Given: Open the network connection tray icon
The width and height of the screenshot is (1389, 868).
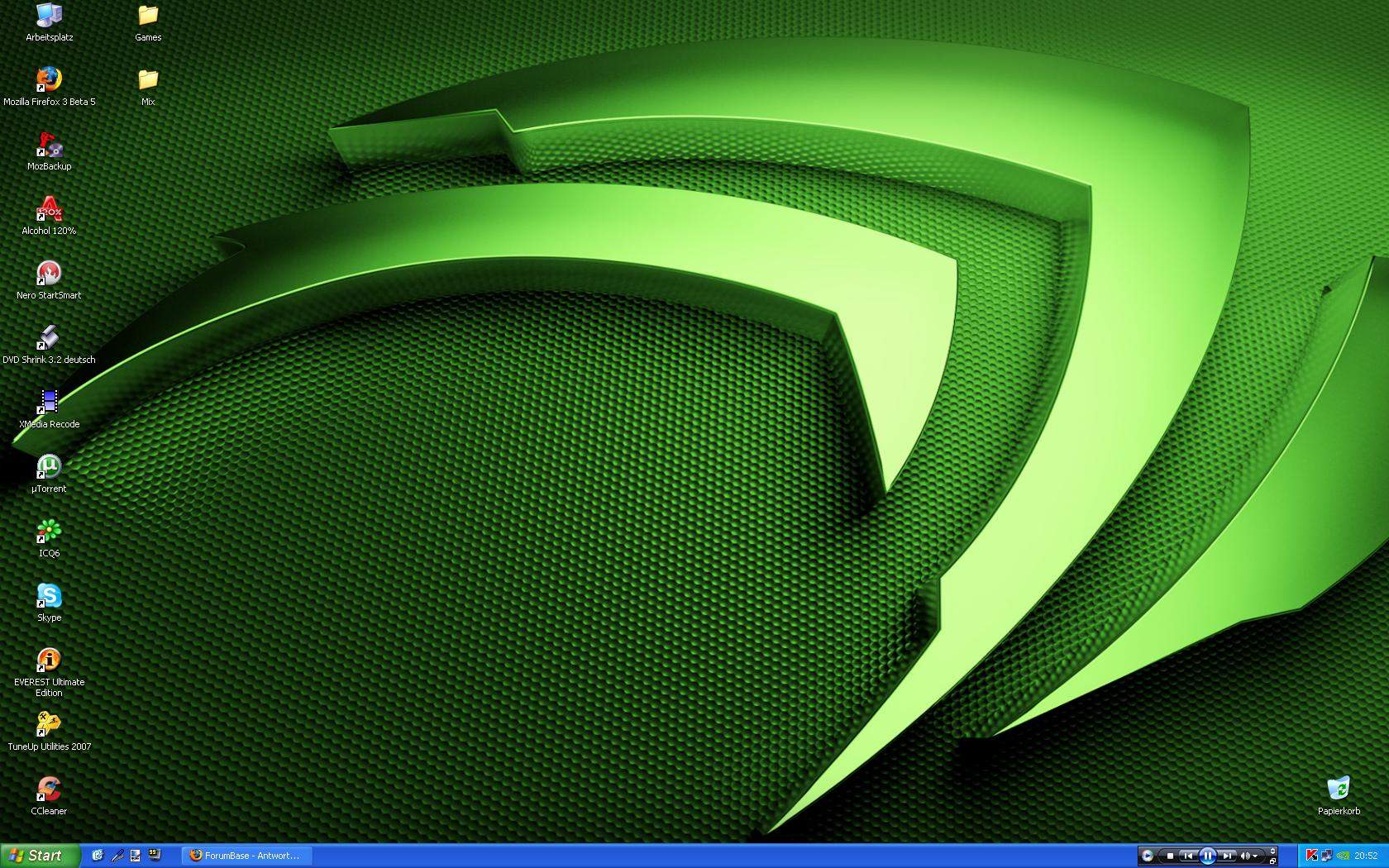Looking at the screenshot, I should pos(1327,856).
